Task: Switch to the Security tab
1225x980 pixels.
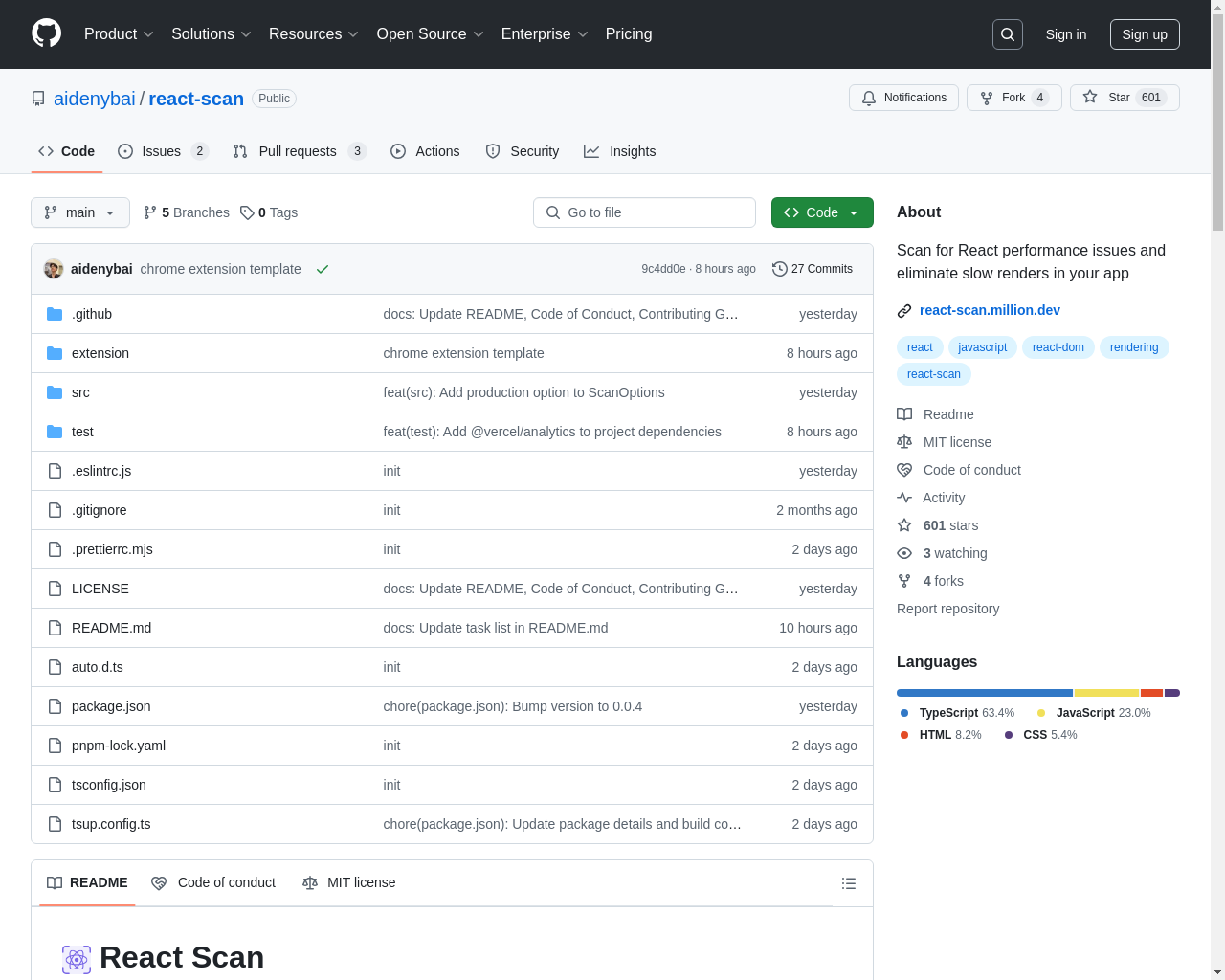Action: coord(523,151)
